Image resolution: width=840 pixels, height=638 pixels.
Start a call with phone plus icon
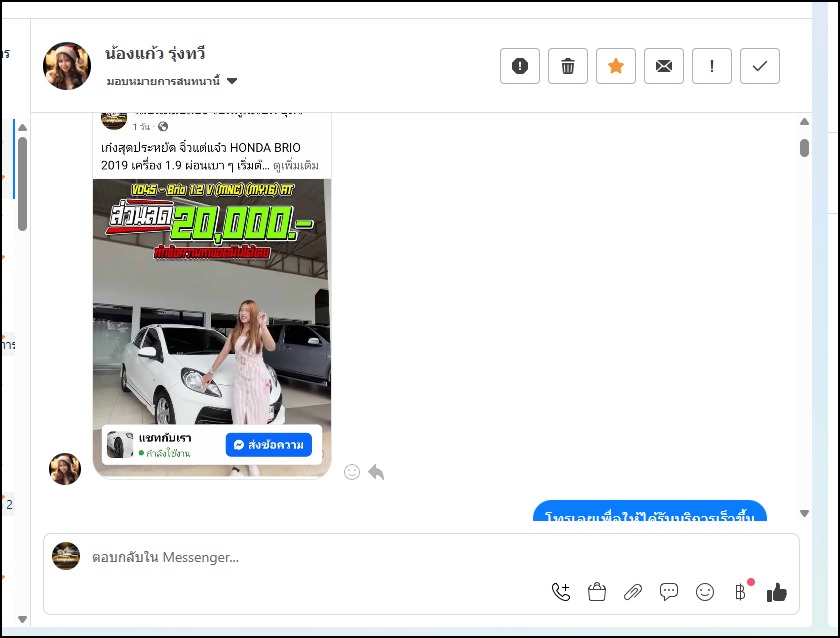(561, 592)
